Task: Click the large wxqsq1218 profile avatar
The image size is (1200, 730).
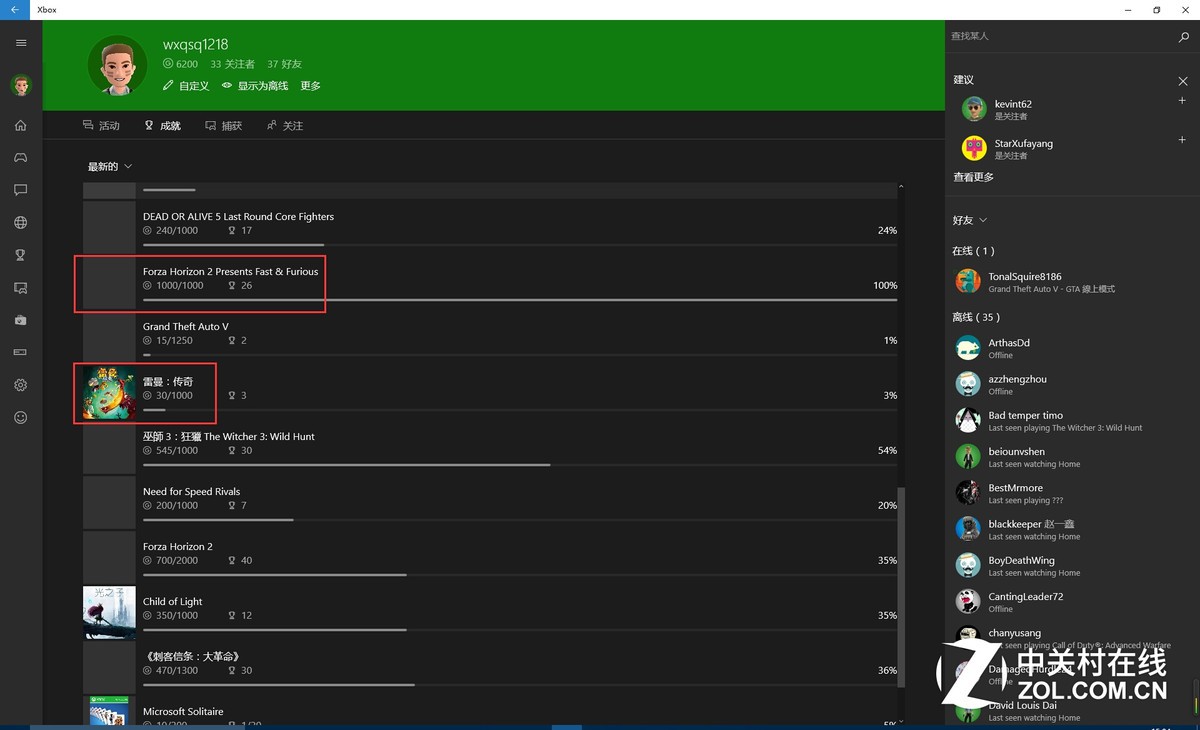Action: click(118, 66)
